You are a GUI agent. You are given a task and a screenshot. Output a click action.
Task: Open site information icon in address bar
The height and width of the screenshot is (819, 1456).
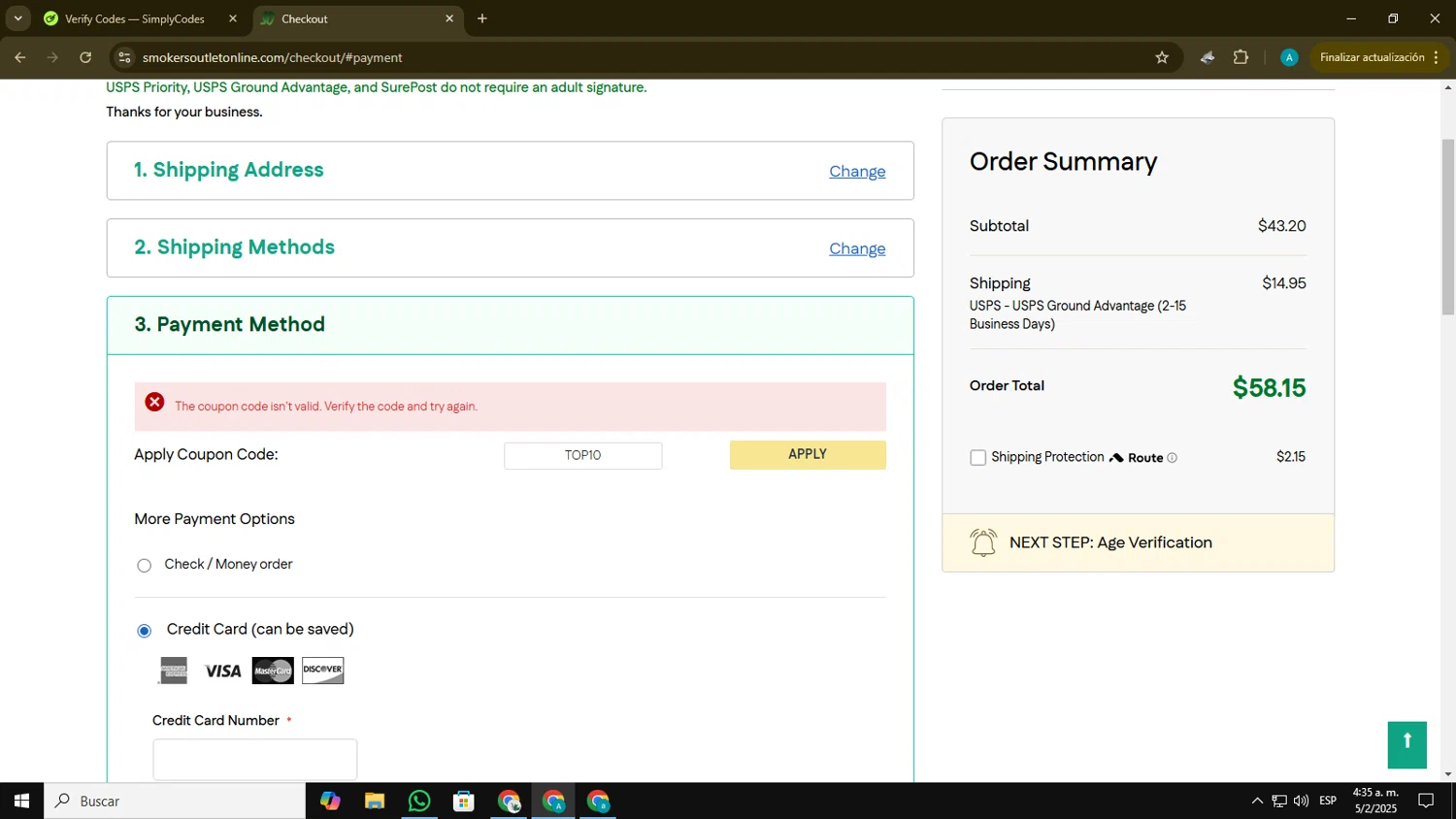[x=124, y=57]
